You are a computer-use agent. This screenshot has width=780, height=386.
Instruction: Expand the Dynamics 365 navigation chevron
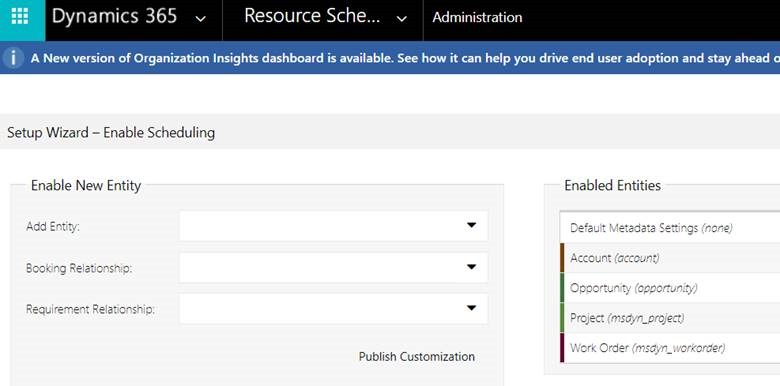click(x=200, y=19)
